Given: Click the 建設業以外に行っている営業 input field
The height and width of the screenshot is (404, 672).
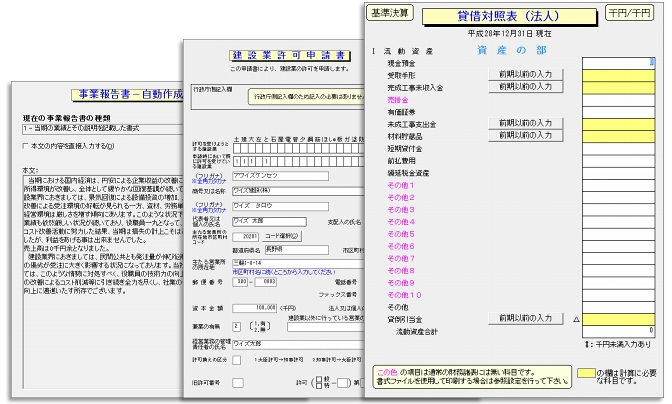Looking at the screenshot, I should pyautogui.click(x=326, y=327).
